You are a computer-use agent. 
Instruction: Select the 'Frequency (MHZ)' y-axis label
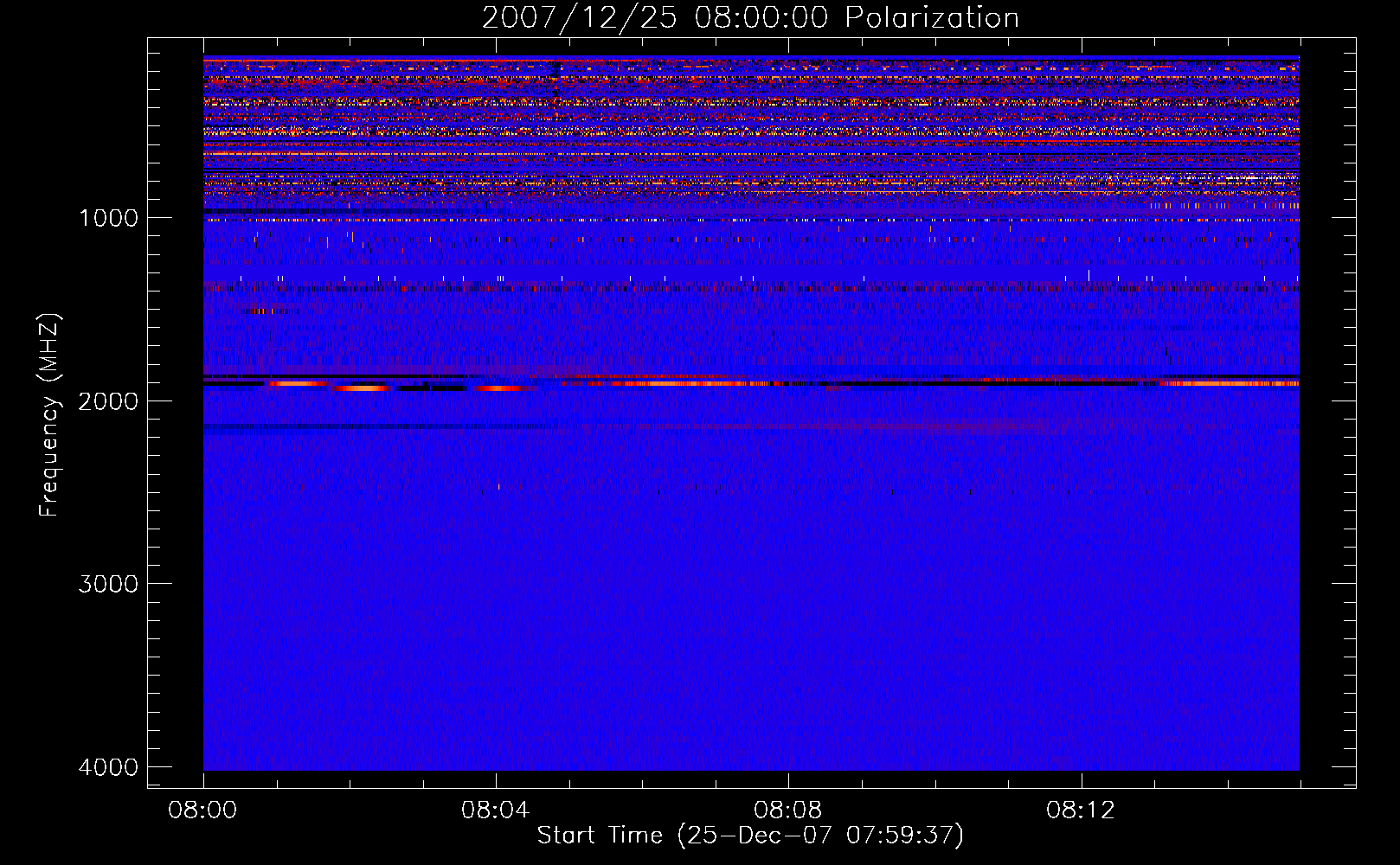coord(49,415)
